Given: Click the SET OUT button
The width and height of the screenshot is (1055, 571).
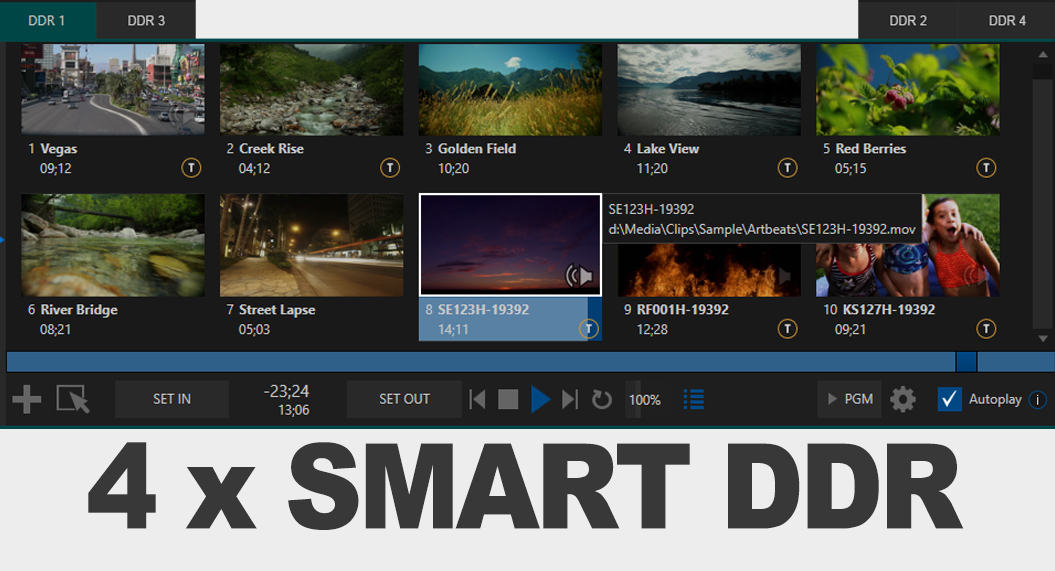Looking at the screenshot, I should pyautogui.click(x=404, y=399).
